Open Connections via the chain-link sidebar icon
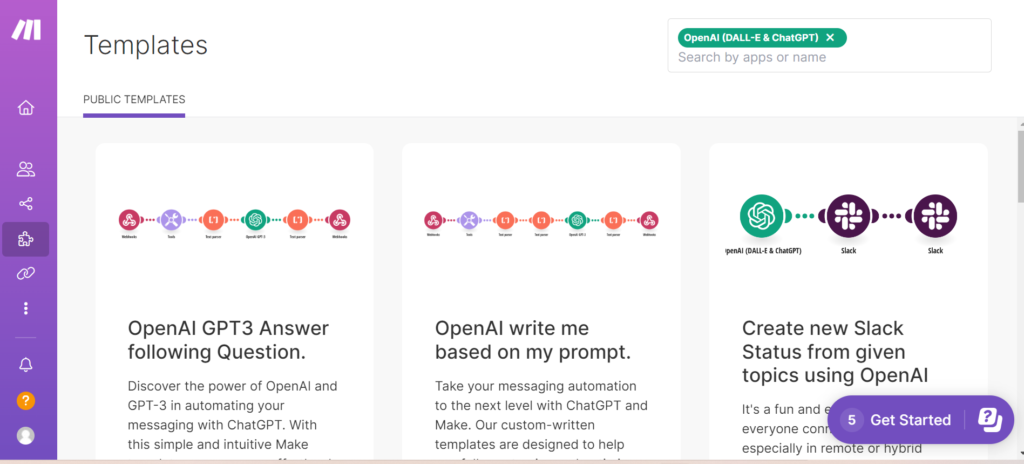The width and height of the screenshot is (1024, 464). (25, 273)
